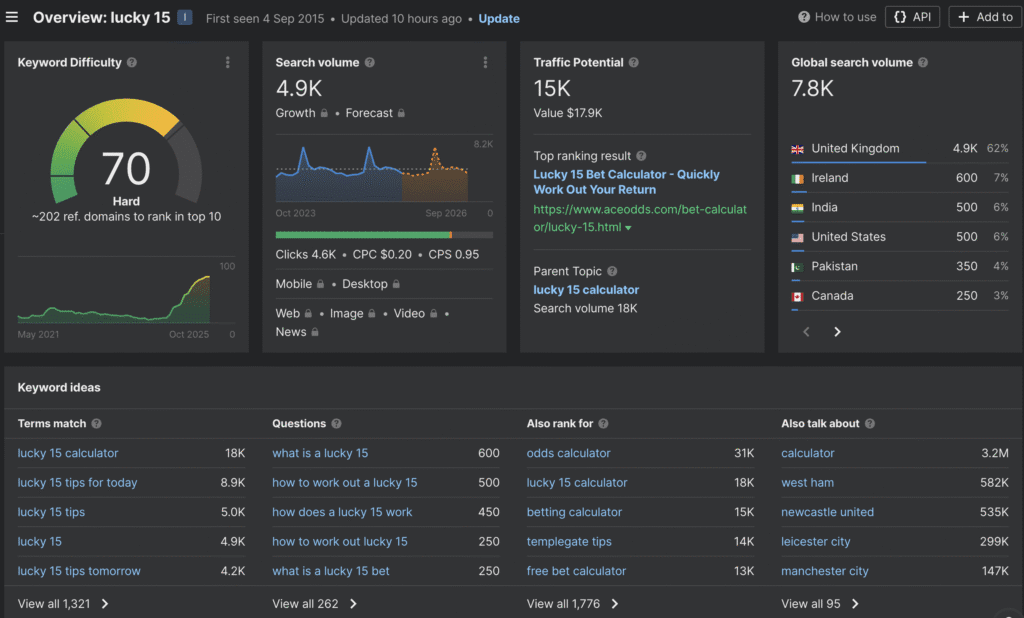Viewport: 1024px width, 618px height.
Task: Open Keyword Difficulty three-dot options menu
Action: pyautogui.click(x=228, y=62)
